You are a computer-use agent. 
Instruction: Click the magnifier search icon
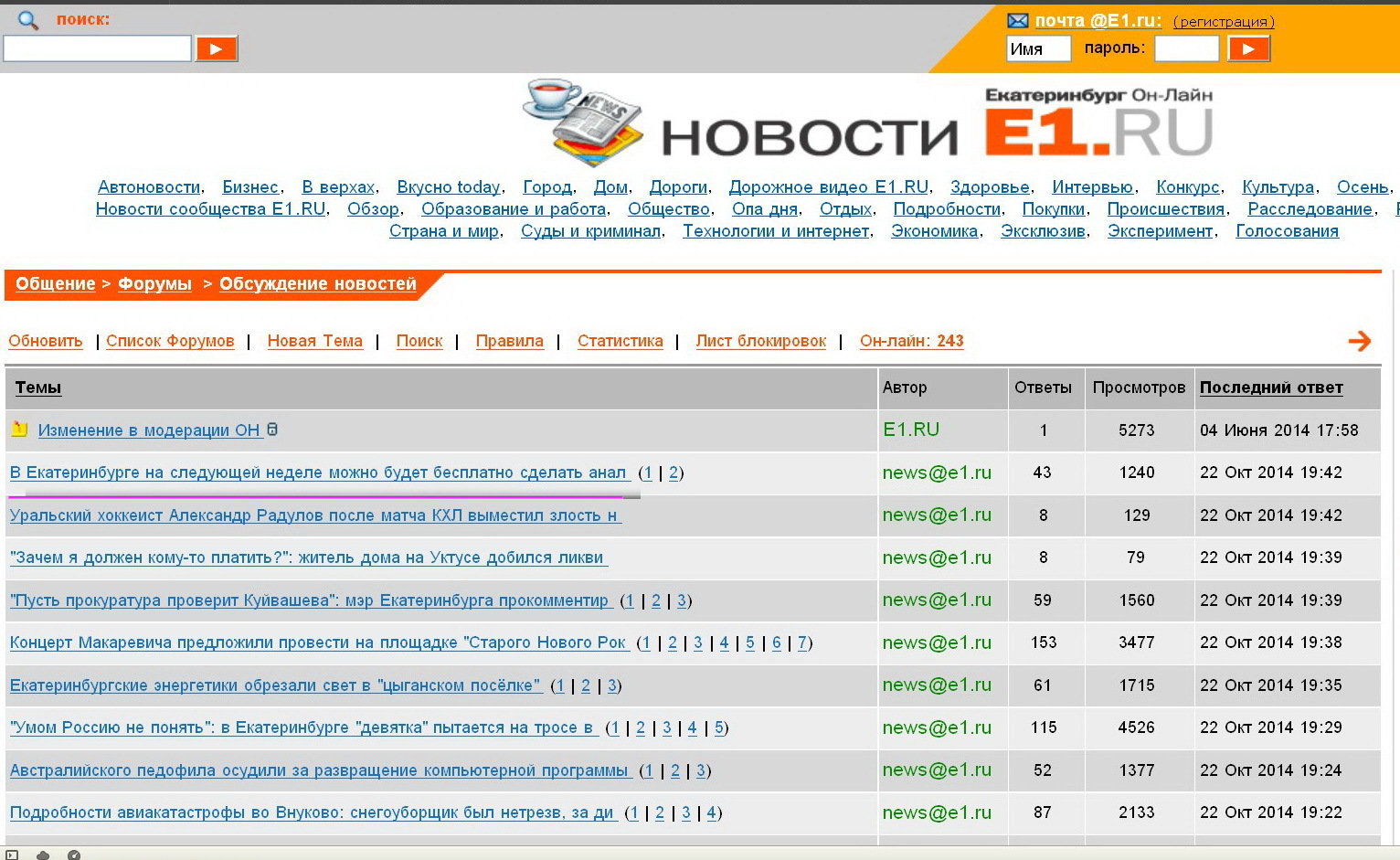[x=28, y=20]
